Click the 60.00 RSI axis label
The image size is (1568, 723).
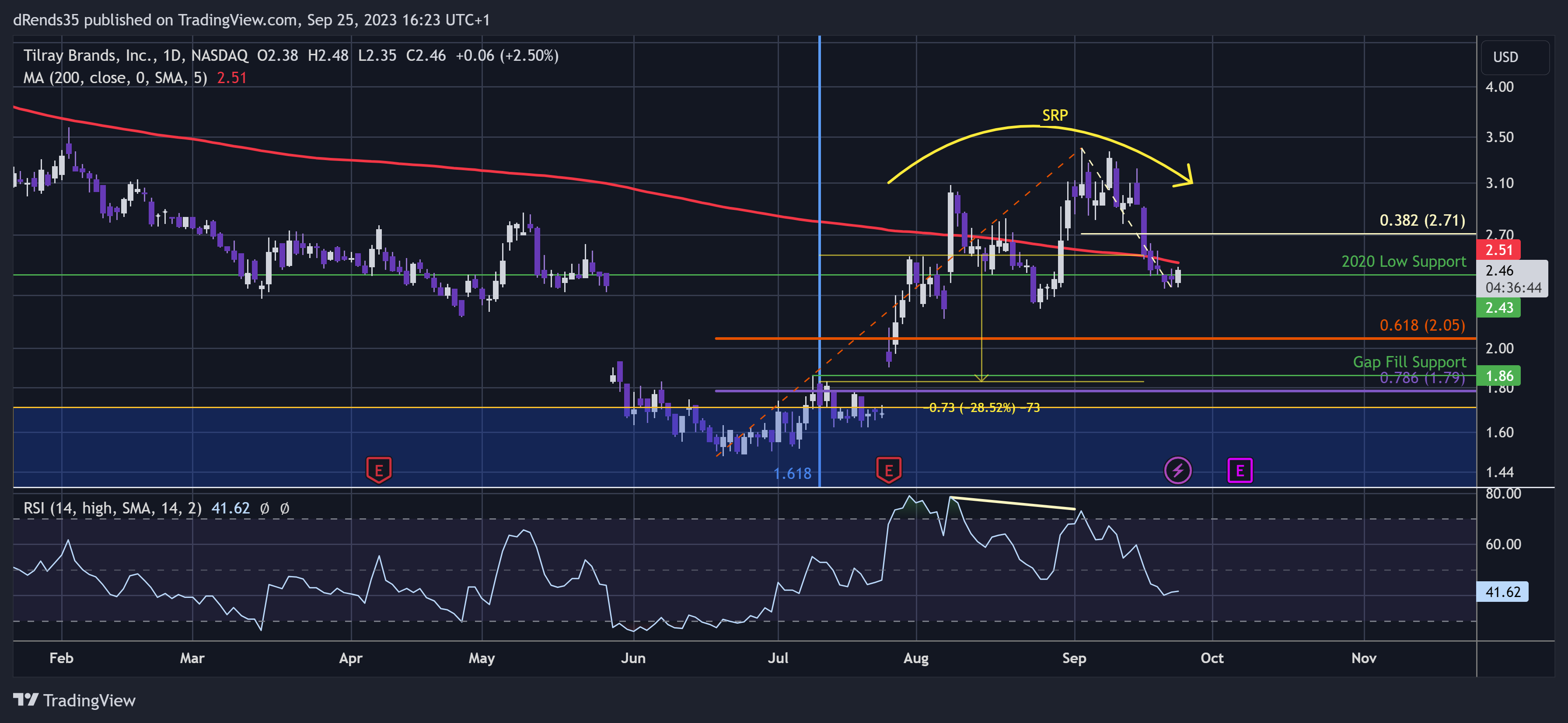point(1503,544)
